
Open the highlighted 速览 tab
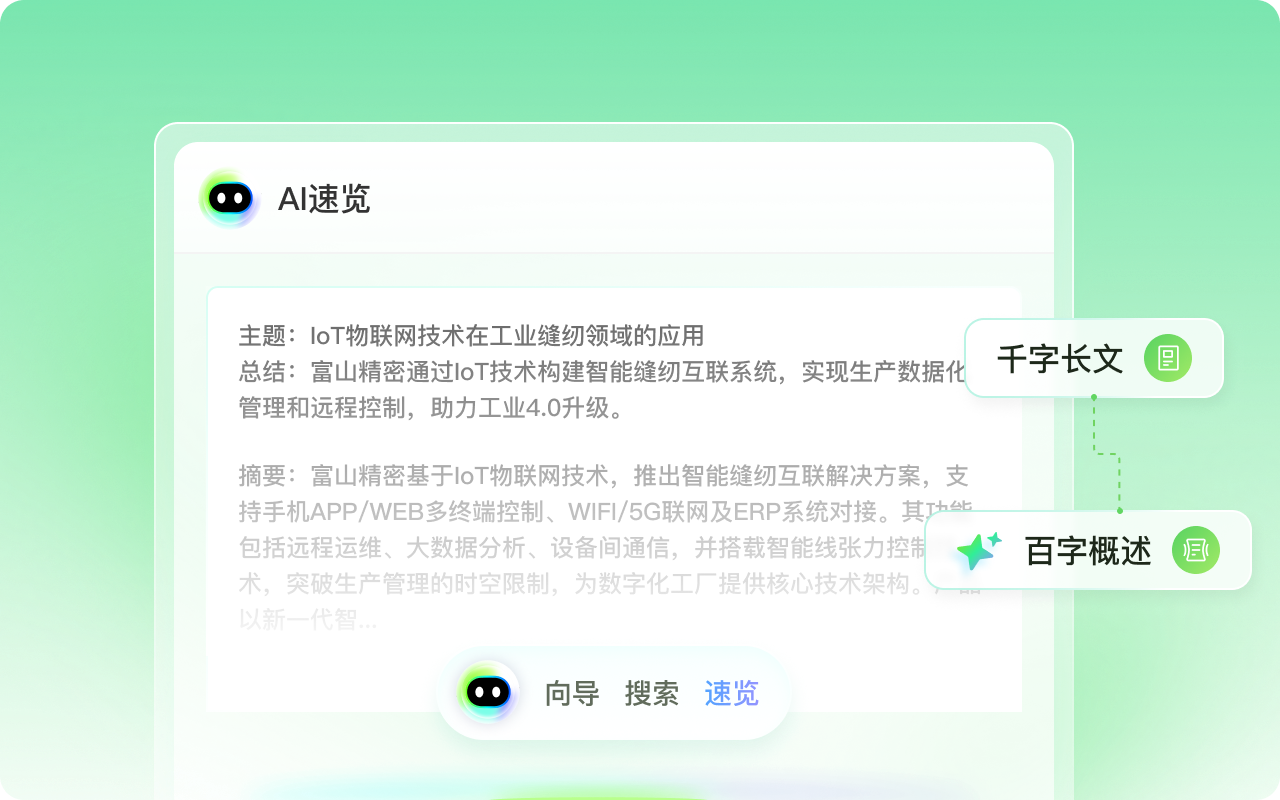(x=732, y=693)
